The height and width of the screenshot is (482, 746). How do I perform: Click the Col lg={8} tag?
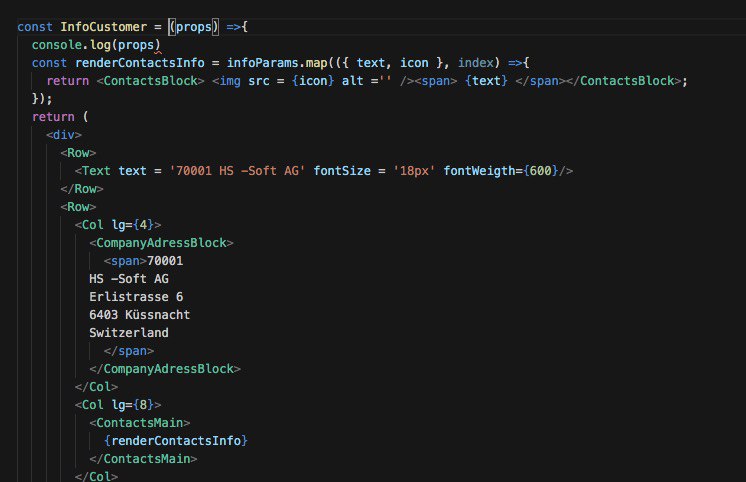pyautogui.click(x=118, y=405)
